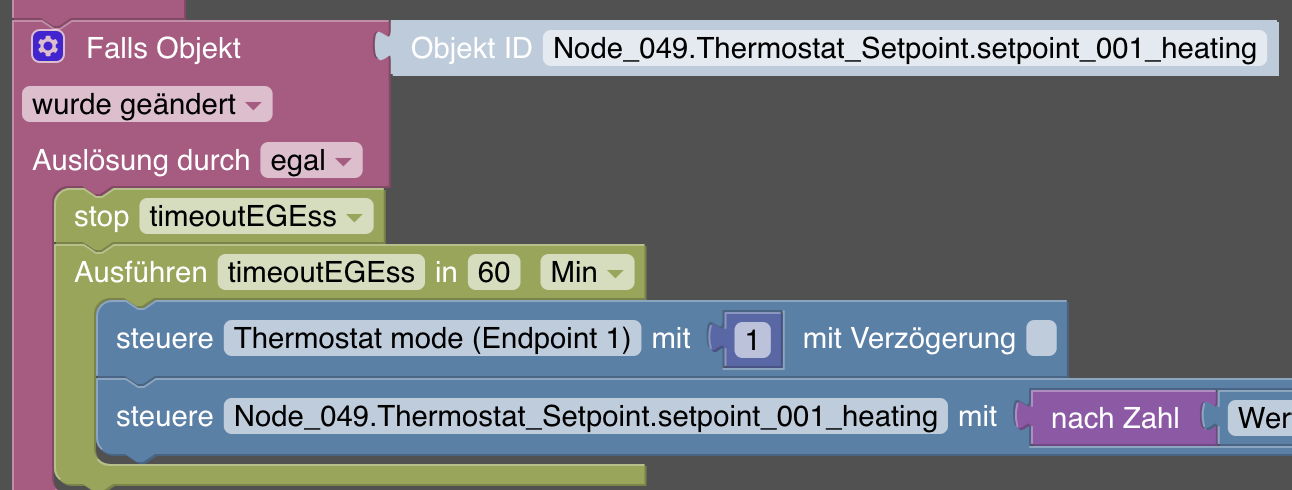Tick the 'mit Verzögerung' checkbox
This screenshot has height=490, width=1292.
1041,339
